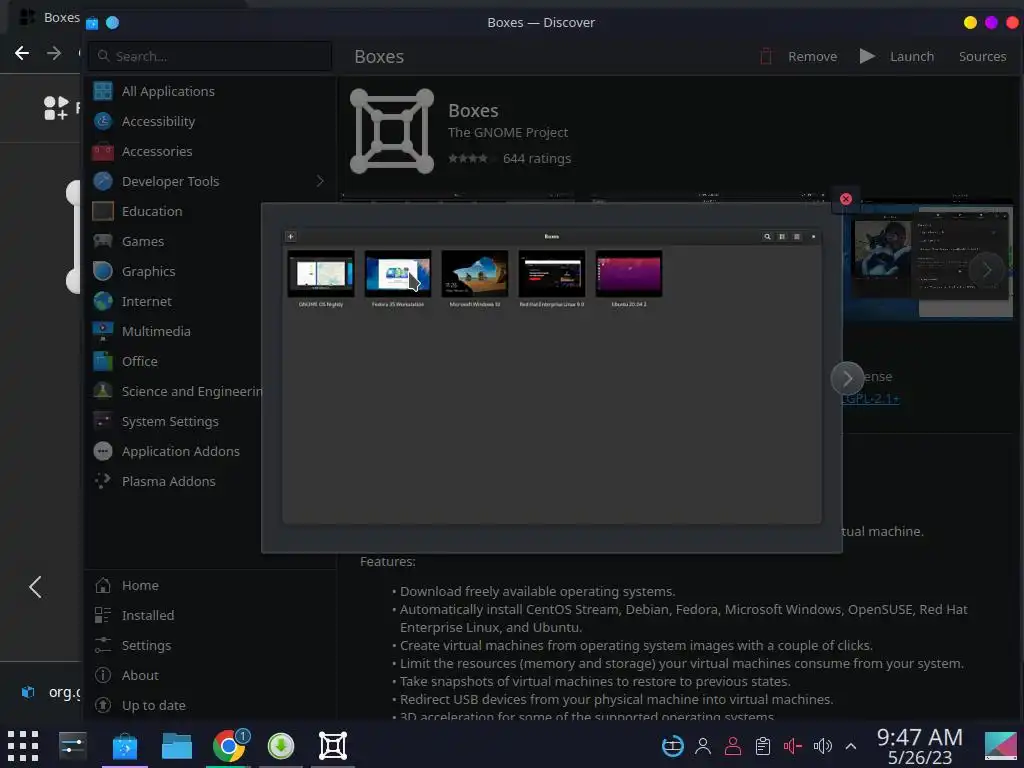Click the muted microphone tray icon
The image size is (1024, 768).
pyautogui.click(x=792, y=746)
